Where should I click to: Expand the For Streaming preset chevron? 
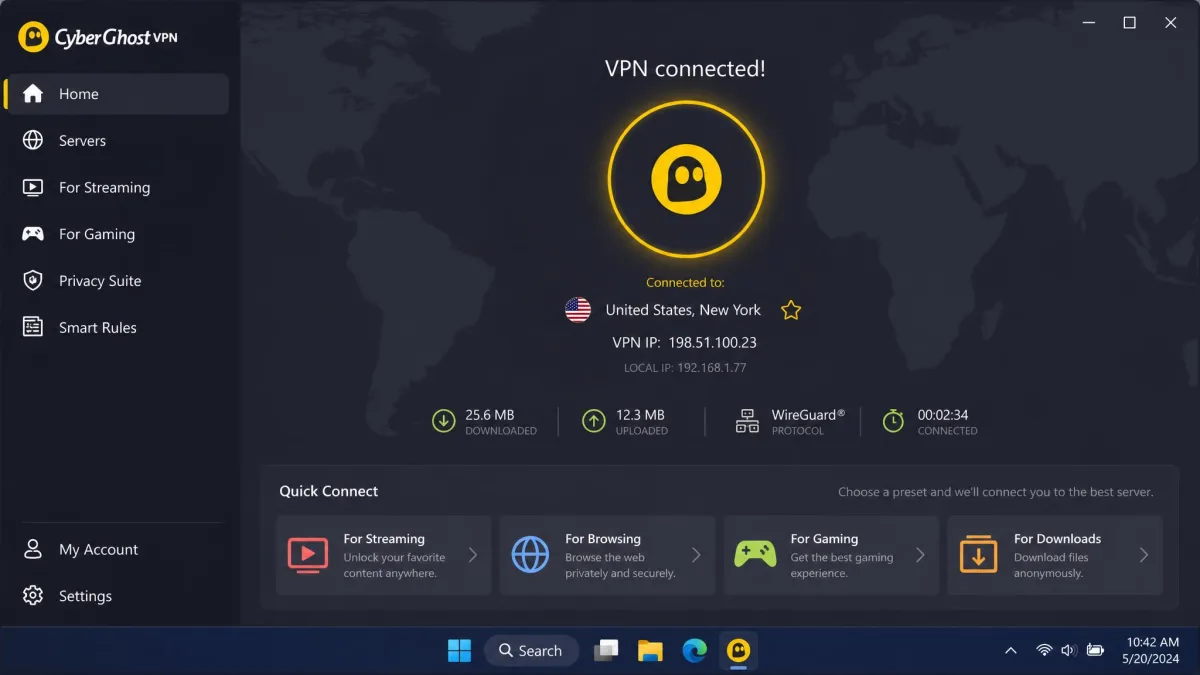[473, 555]
